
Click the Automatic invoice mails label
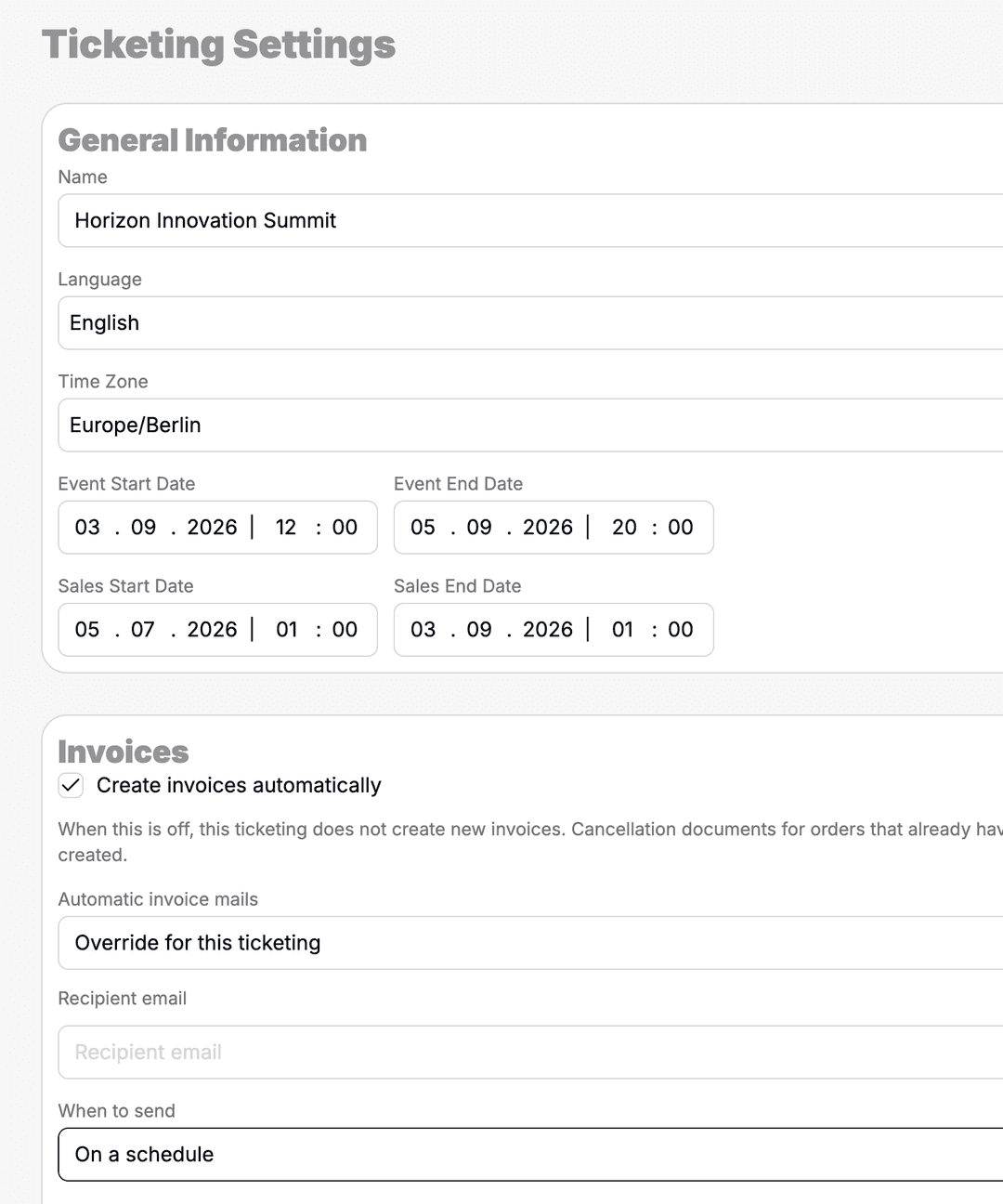click(158, 899)
